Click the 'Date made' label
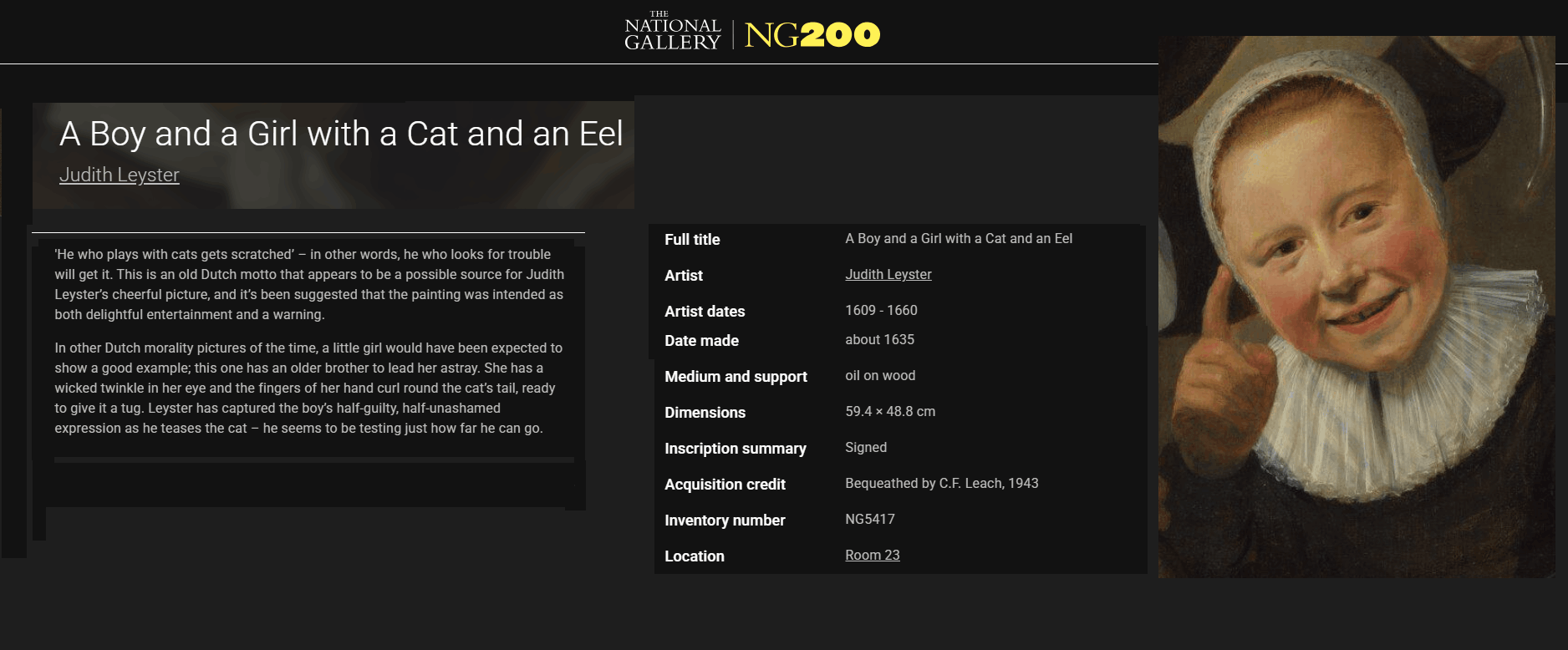Image resolution: width=1568 pixels, height=650 pixels. pos(701,340)
